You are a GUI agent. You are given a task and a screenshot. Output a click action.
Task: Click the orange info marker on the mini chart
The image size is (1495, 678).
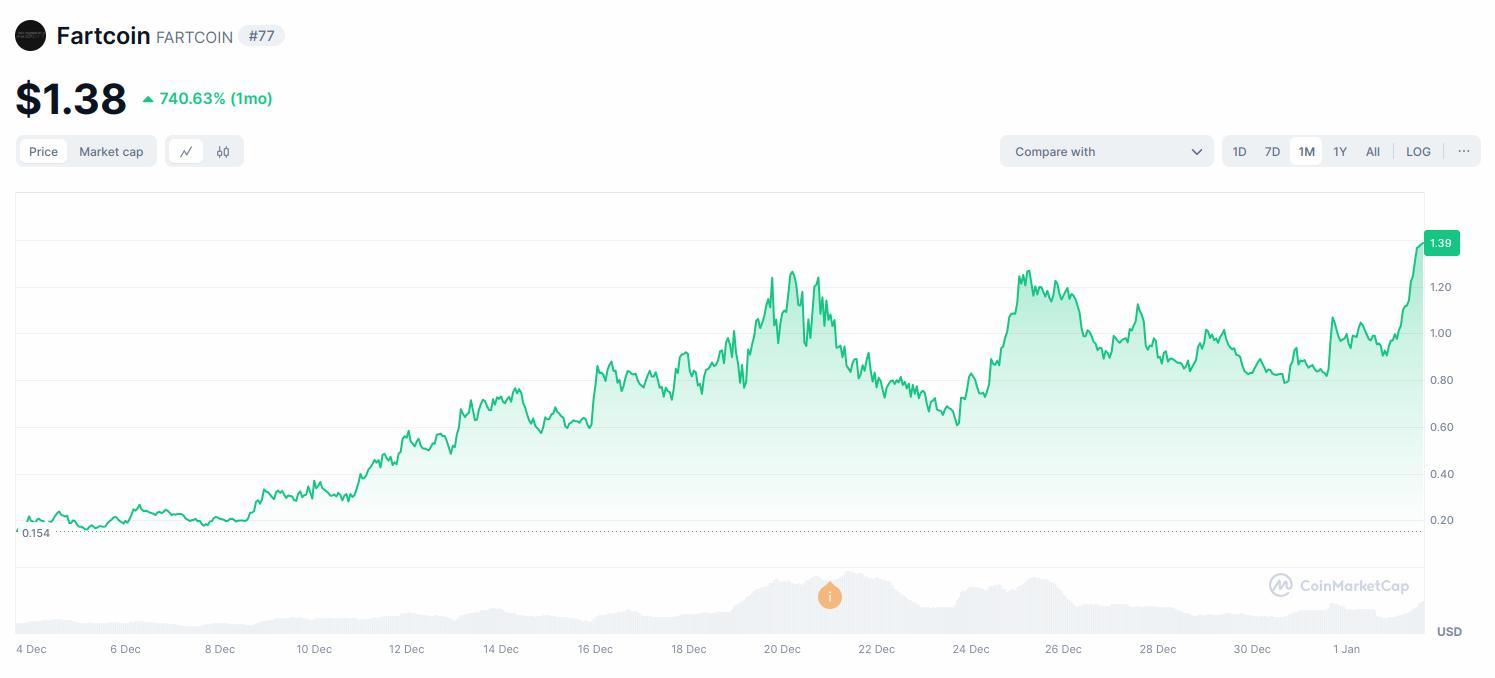(829, 596)
